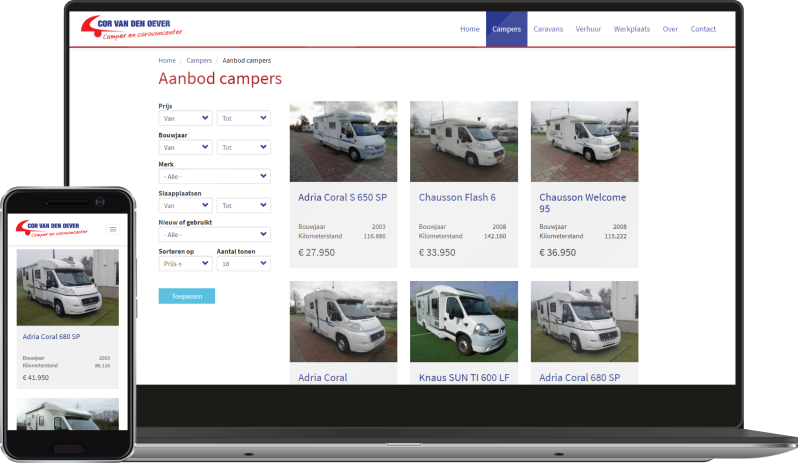Viewport: 798px width, 463px height.
Task: Open Knaus SUN TI 600 LF photo
Action: 464,322
